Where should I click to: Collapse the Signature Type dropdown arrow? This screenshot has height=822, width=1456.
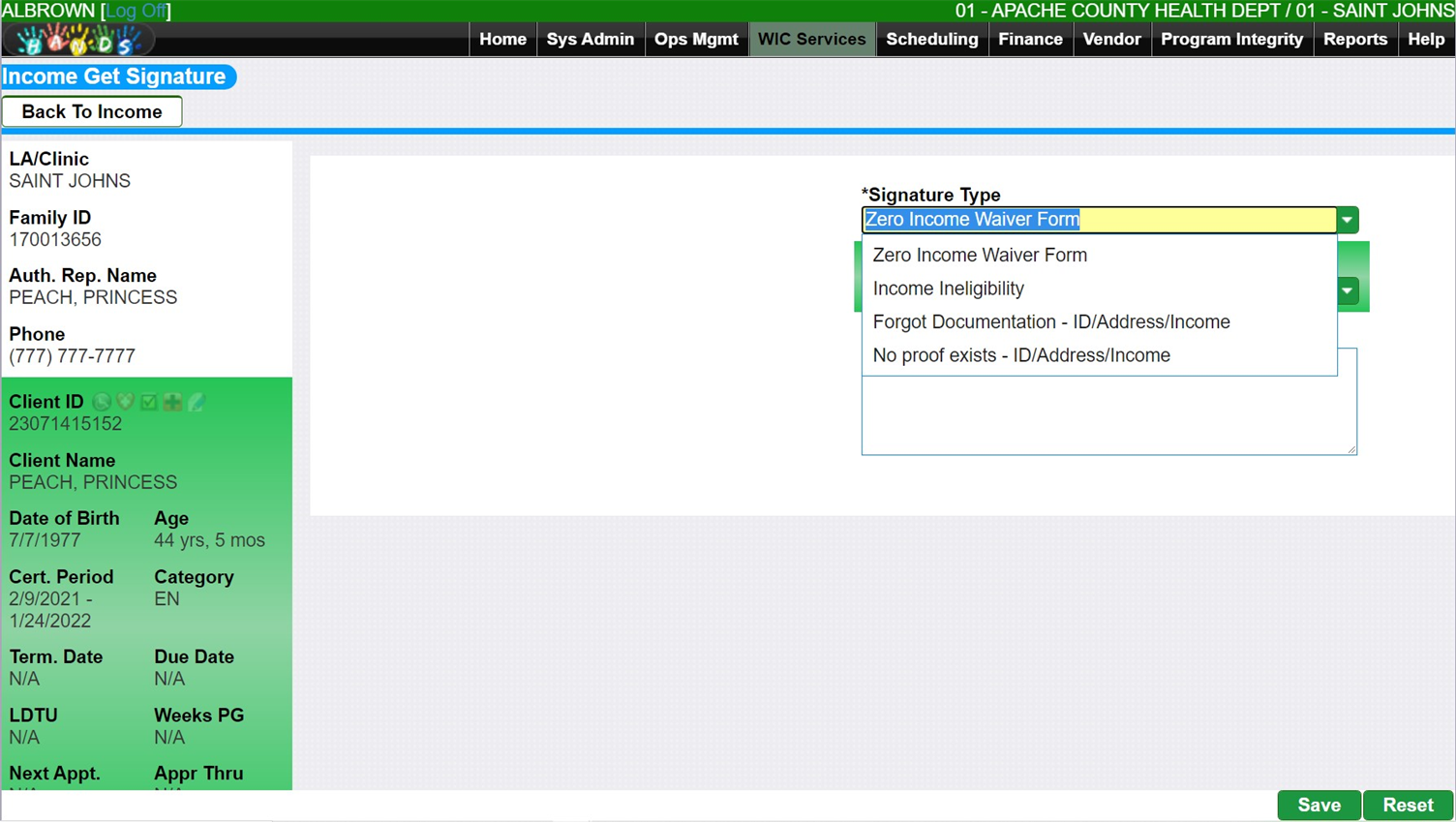1348,220
